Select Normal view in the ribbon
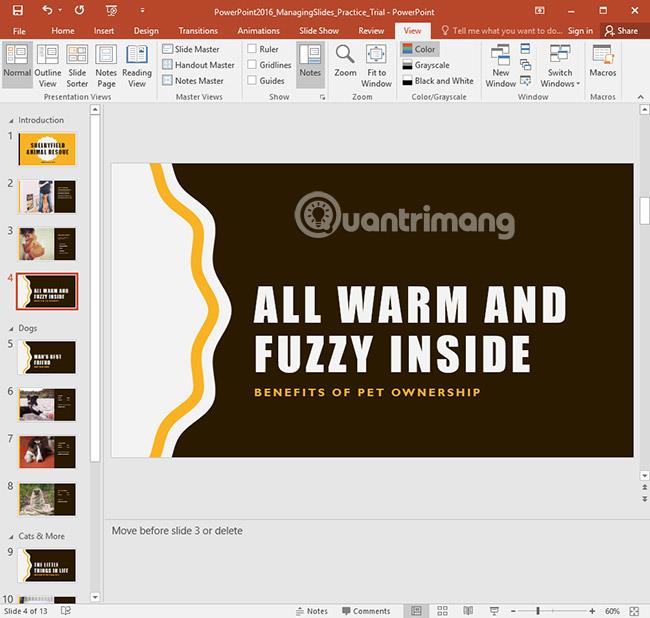This screenshot has height=618, width=650. (x=17, y=65)
